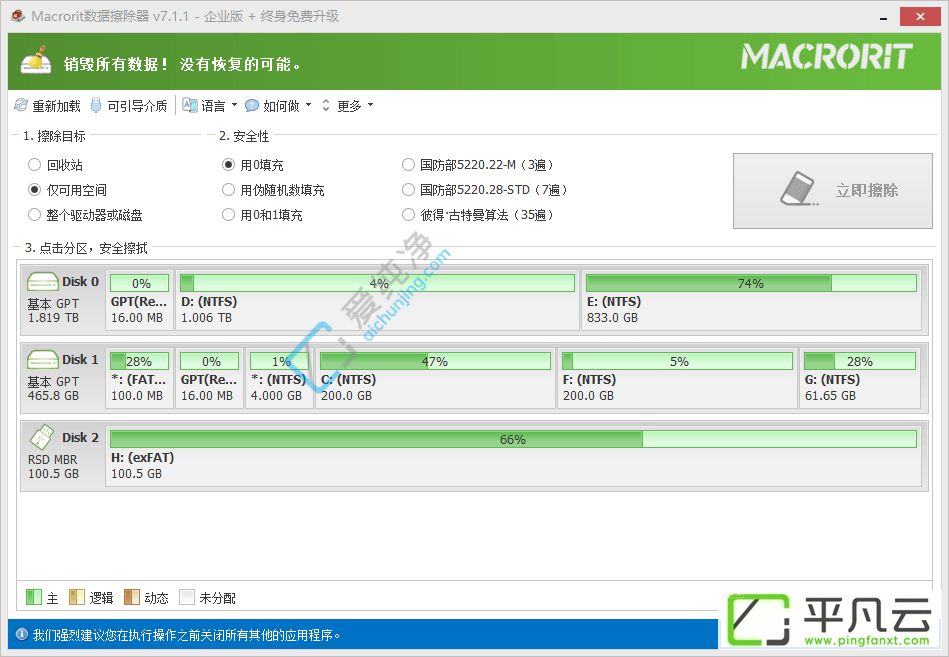Click the Disk 0 基本 GPT 1.819 TB label
949x657 pixels.
53,310
